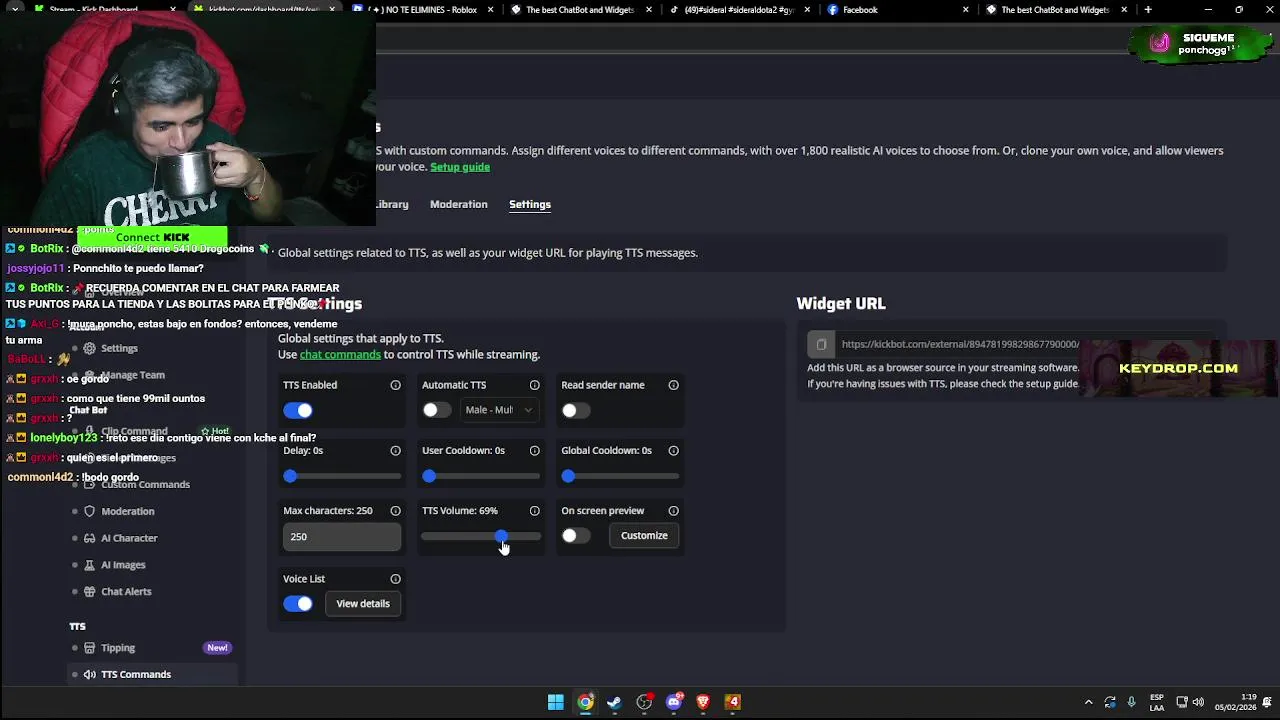This screenshot has height=720, width=1280.
Task: Enable the On screen preview toggle
Action: [x=575, y=536]
